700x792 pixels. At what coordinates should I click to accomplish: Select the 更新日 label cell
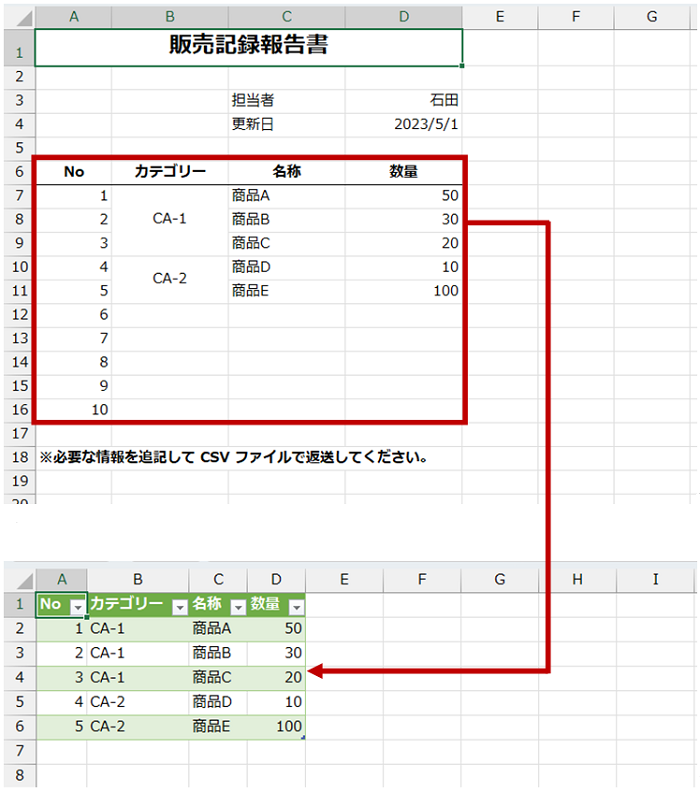(286, 124)
